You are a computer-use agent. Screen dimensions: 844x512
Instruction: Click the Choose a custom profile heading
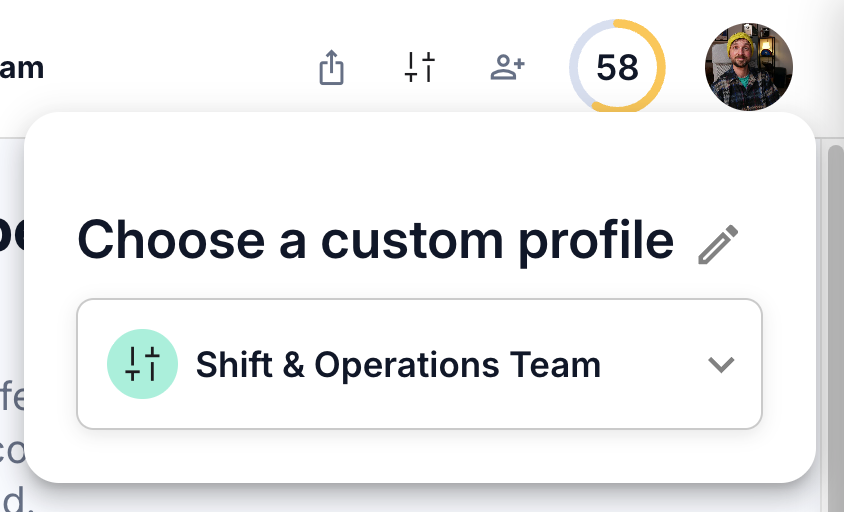pos(376,241)
